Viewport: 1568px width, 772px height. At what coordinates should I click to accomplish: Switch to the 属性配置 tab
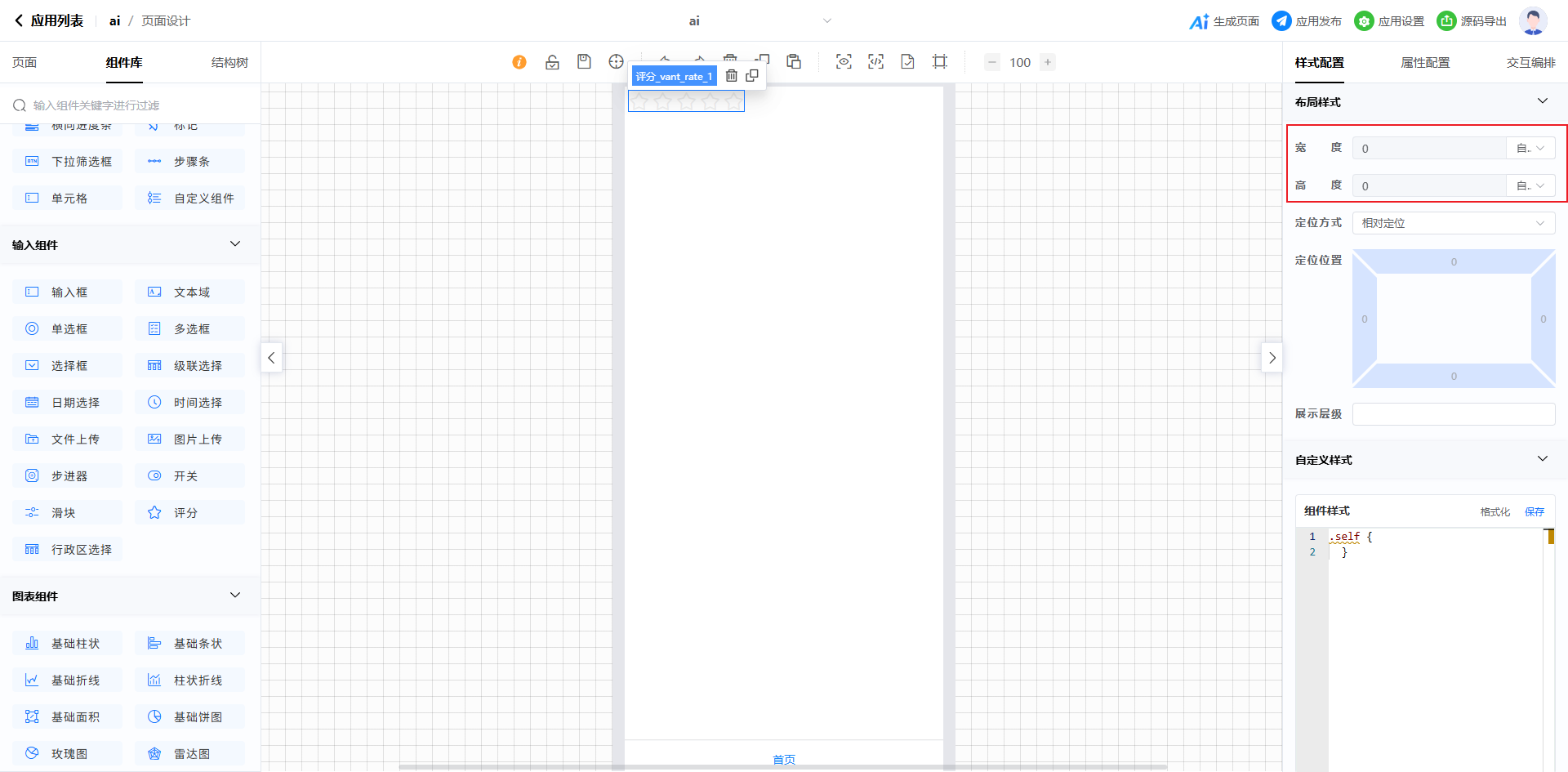1425,63
